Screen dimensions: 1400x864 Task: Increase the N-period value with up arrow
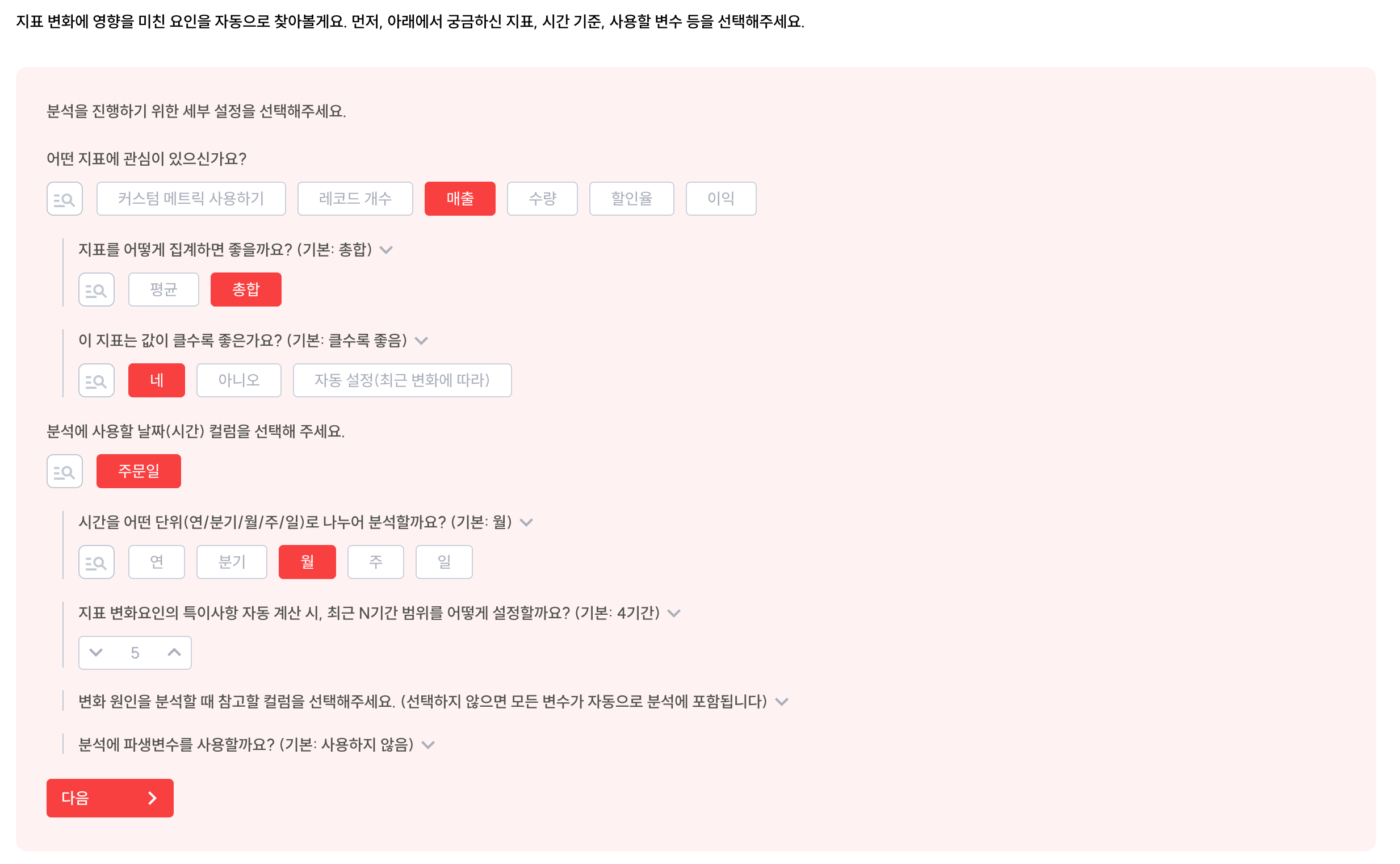[x=174, y=653]
